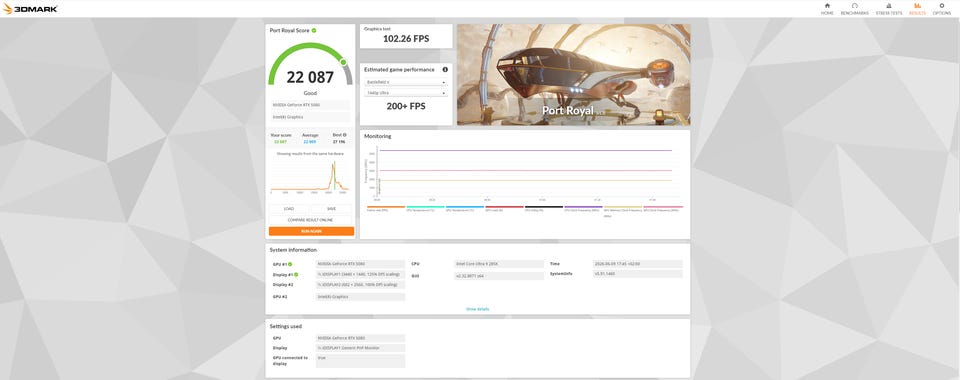960x380 pixels.
Task: Open the Options tab
Action: tap(942, 9)
